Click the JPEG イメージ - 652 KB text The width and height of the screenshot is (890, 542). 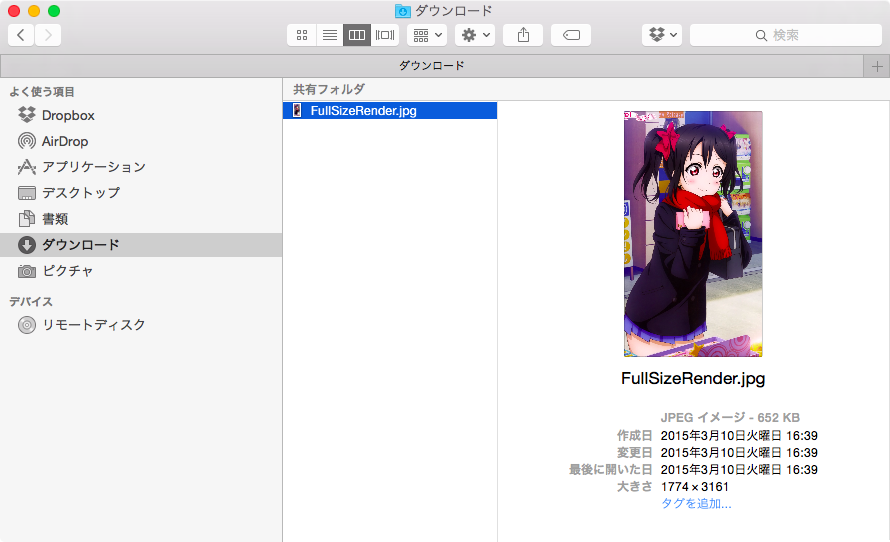point(730,418)
